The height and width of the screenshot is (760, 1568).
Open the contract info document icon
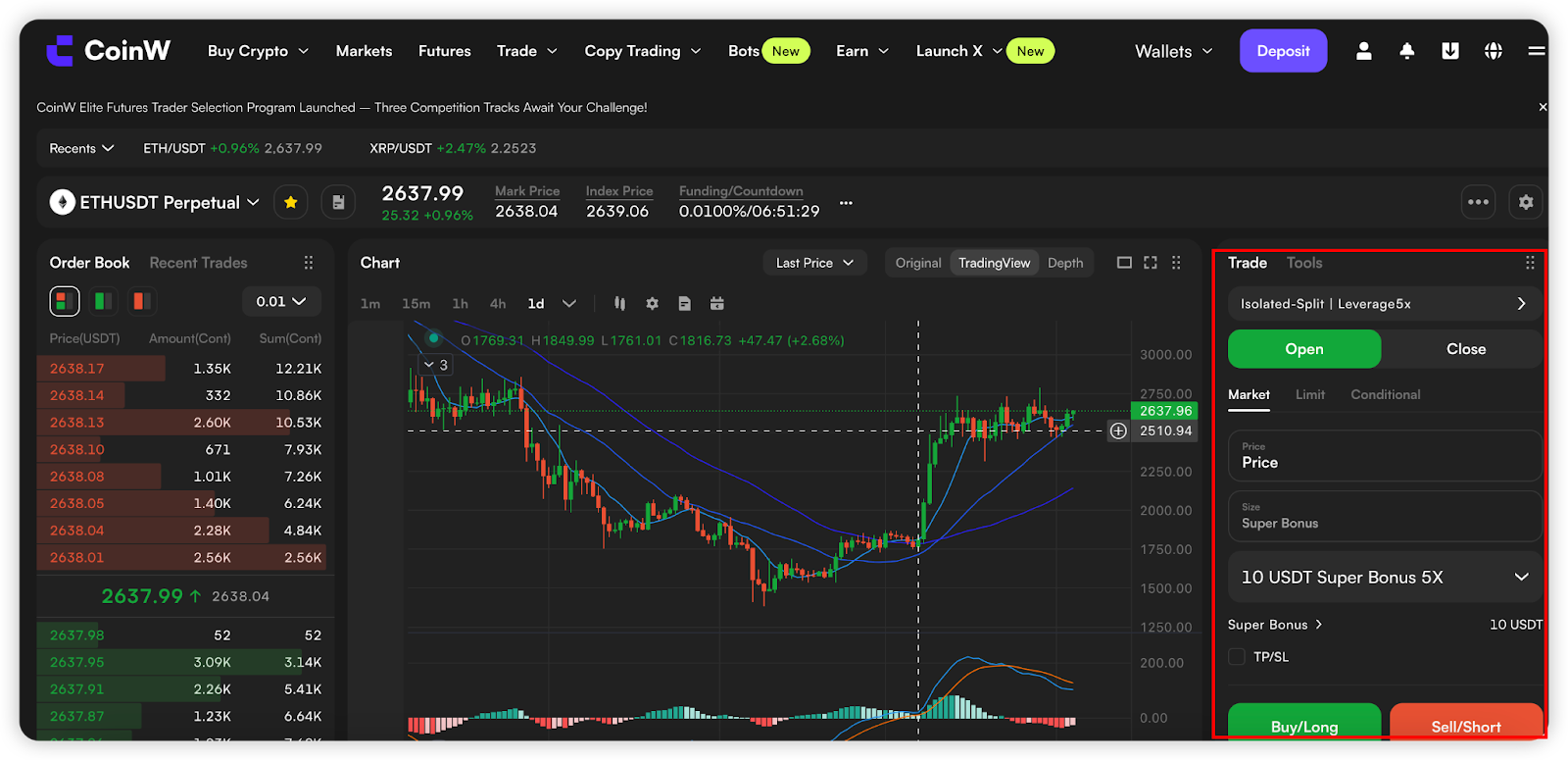pos(338,202)
